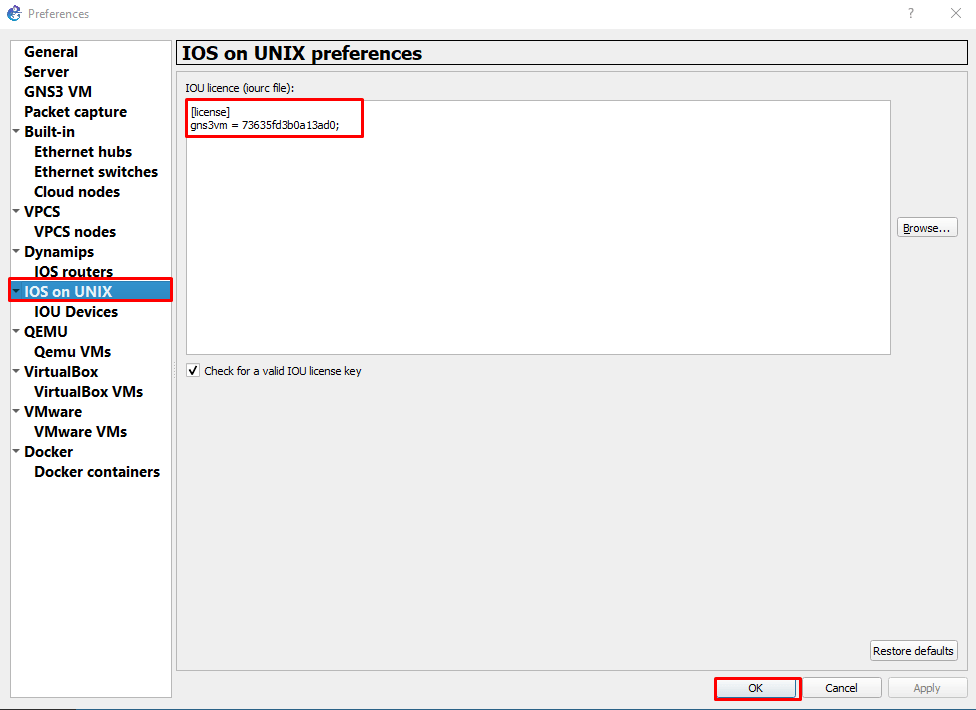The height and width of the screenshot is (710, 976).
Task: Collapse the QEMU tree section
Action: coord(16,331)
